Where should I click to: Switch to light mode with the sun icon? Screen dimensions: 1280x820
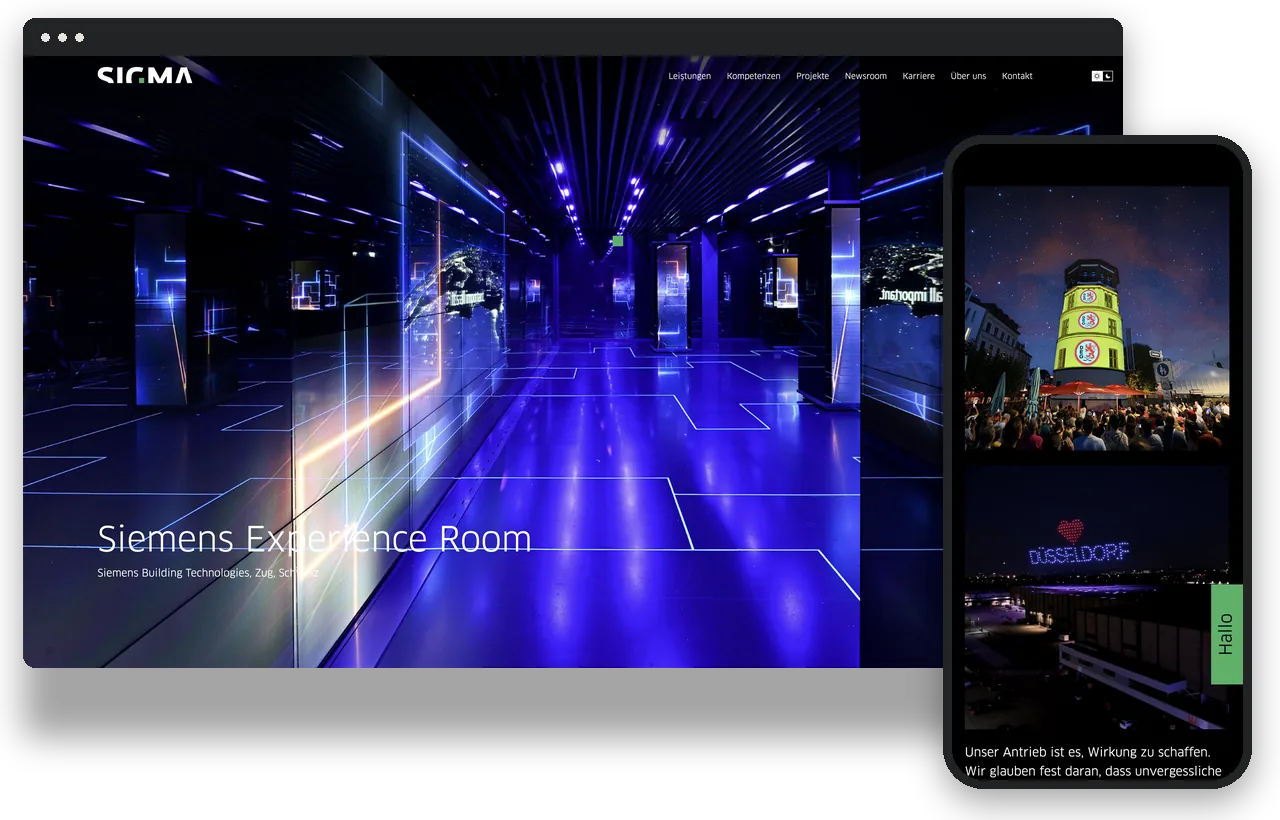click(x=1097, y=76)
